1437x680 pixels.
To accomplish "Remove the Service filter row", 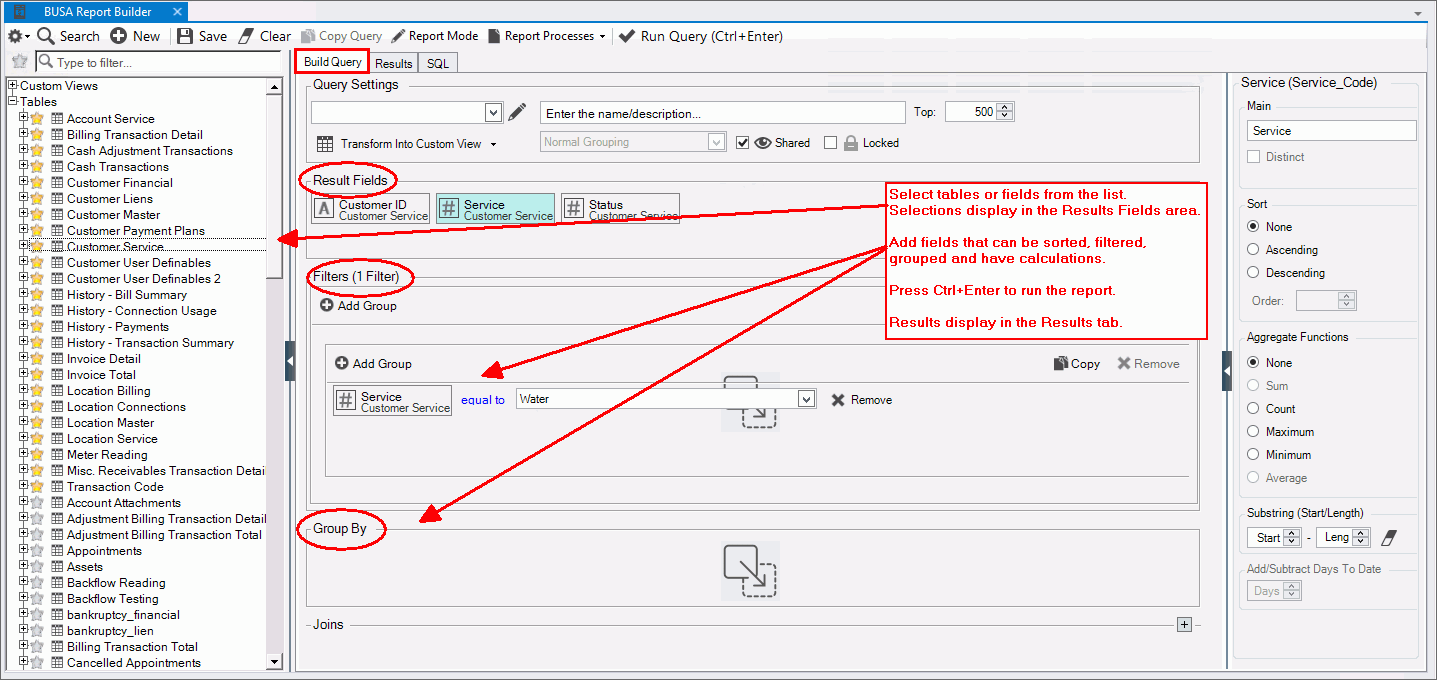I will tap(860, 400).
